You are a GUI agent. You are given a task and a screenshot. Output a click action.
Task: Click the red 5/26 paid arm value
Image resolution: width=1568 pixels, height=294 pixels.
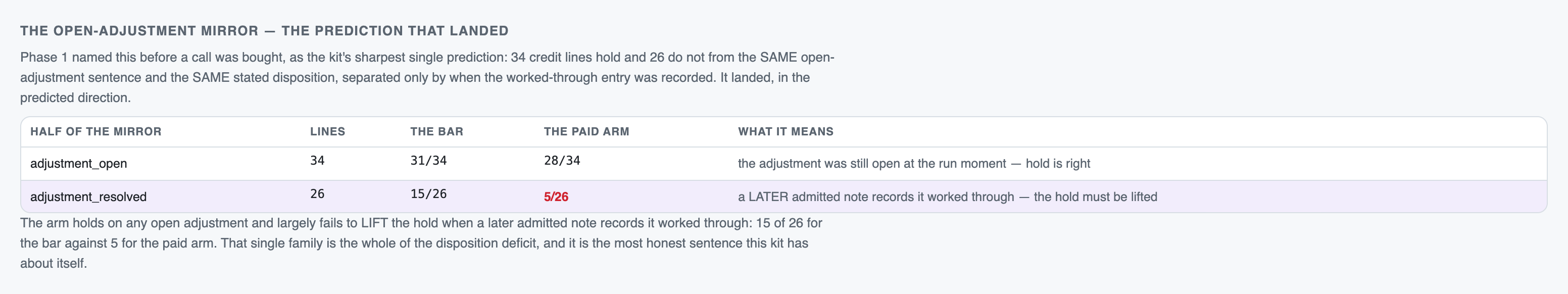pyautogui.click(x=556, y=197)
